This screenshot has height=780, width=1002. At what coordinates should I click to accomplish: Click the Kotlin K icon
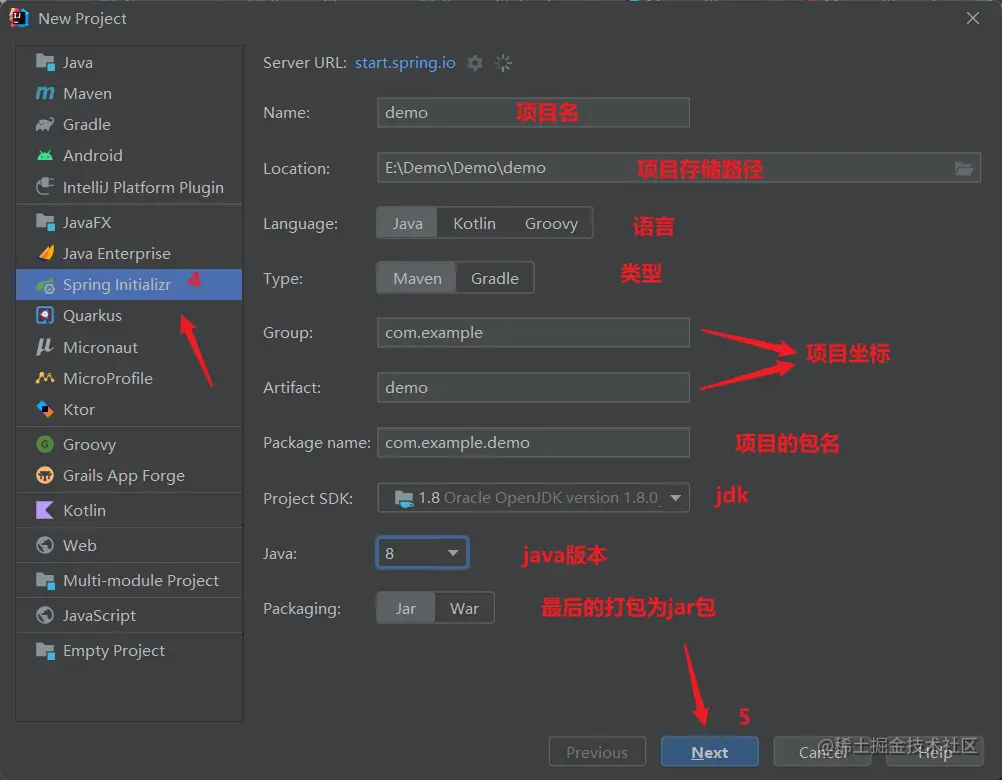pos(45,510)
